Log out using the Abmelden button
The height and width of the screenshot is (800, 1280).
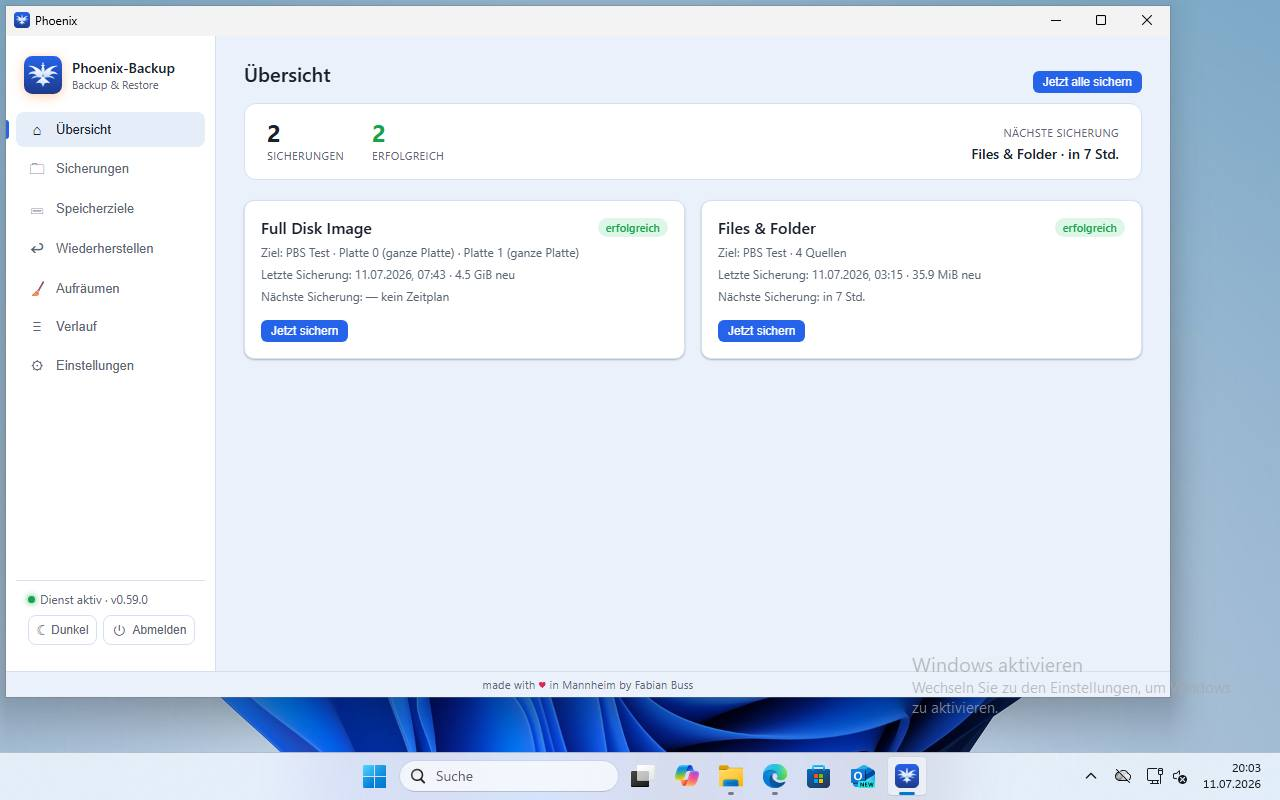coord(149,630)
